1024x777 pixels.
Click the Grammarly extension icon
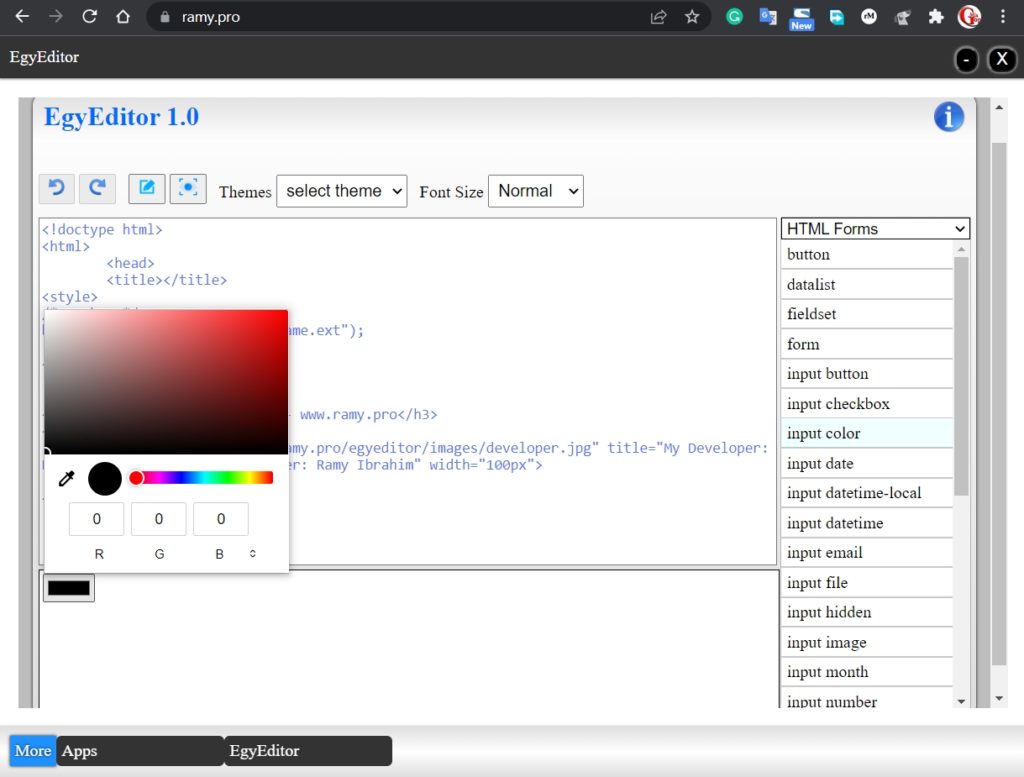point(735,17)
